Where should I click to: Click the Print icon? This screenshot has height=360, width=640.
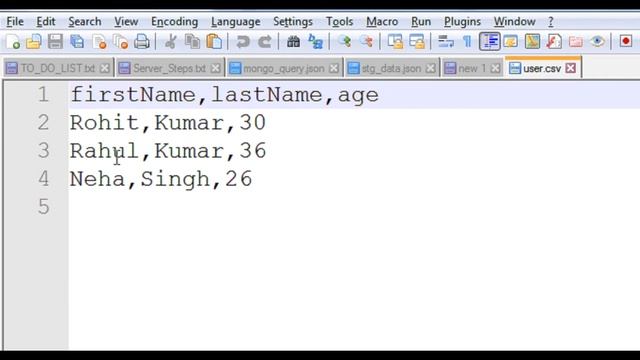click(x=142, y=42)
